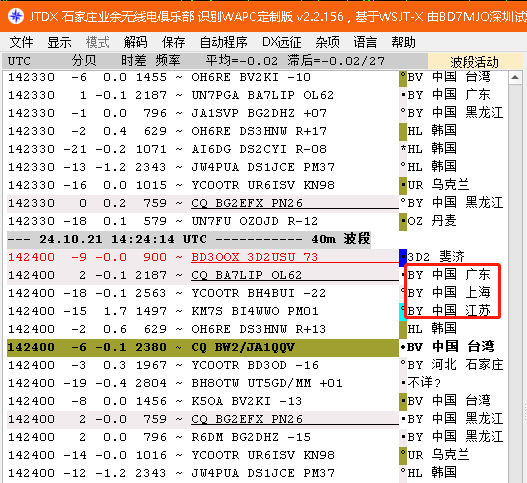Click the 不详? unknown location label
This screenshot has width=527, height=483.
[424, 383]
